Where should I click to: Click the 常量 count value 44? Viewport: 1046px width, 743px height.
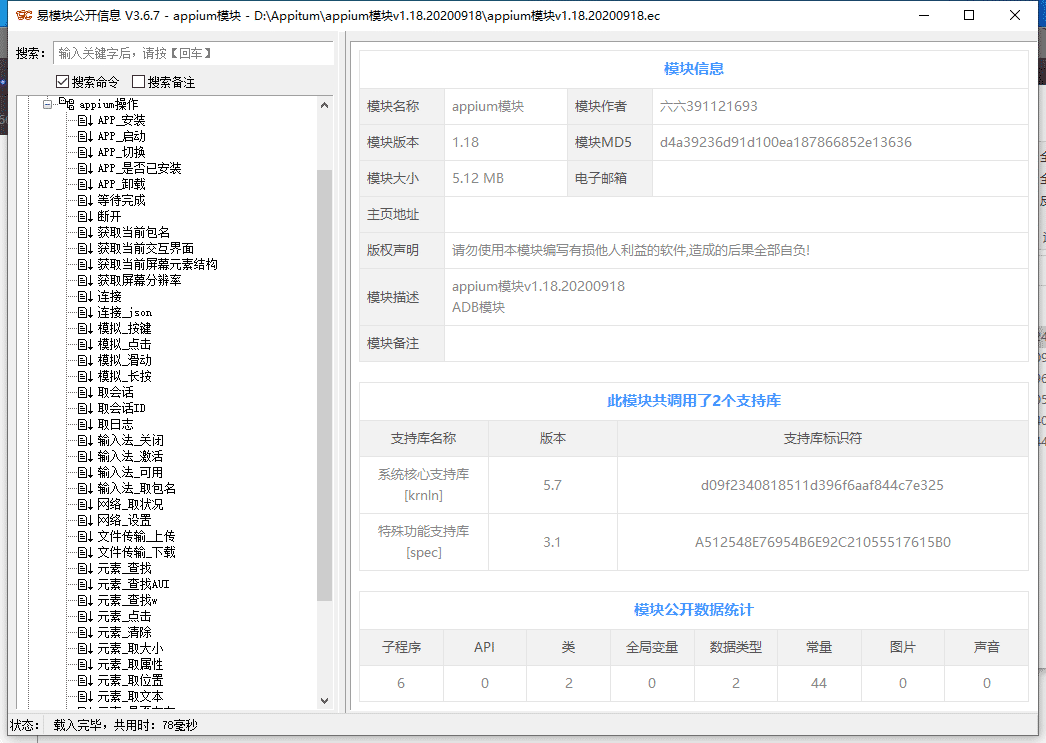tap(819, 683)
